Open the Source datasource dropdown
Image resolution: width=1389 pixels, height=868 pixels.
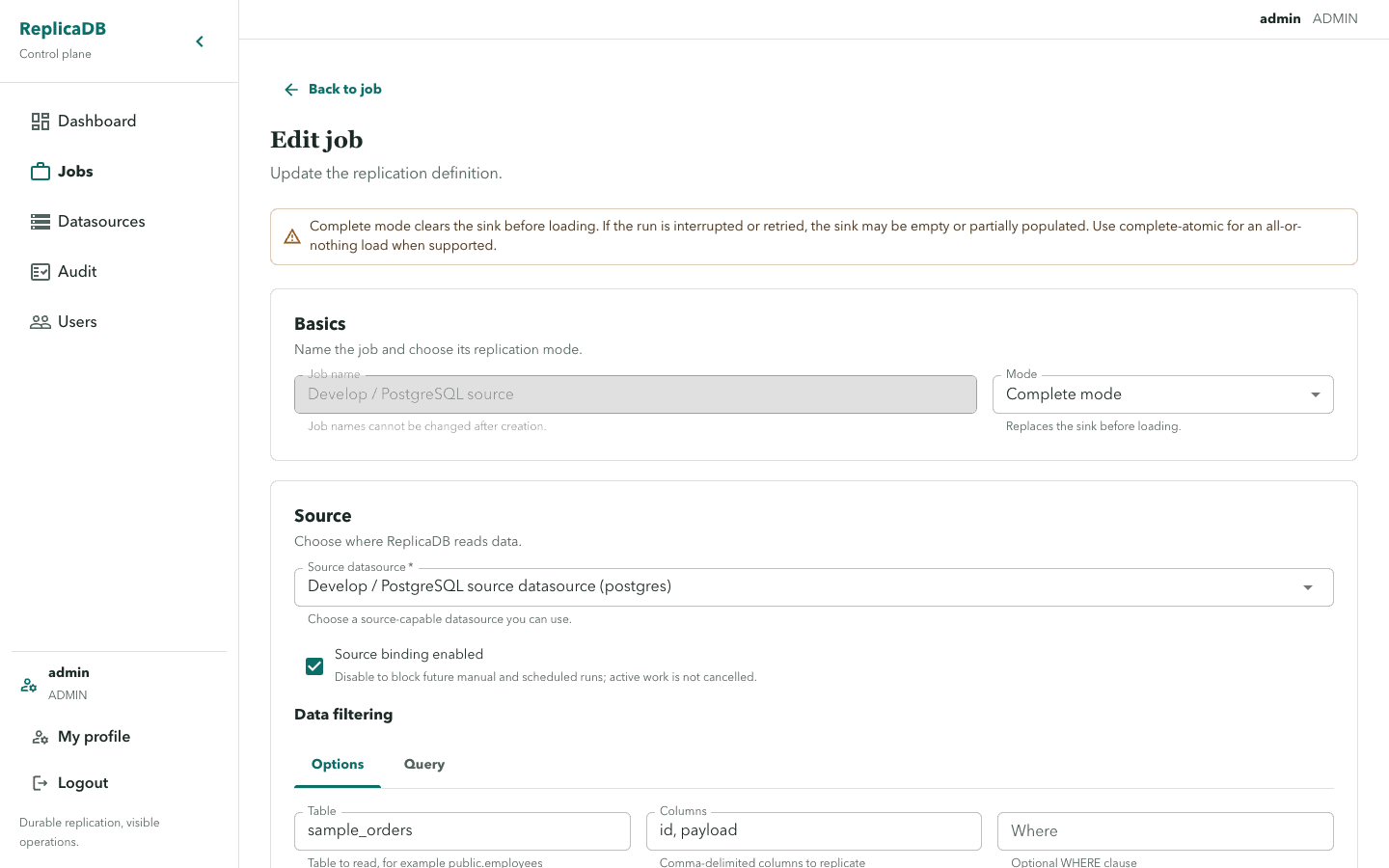click(813, 587)
